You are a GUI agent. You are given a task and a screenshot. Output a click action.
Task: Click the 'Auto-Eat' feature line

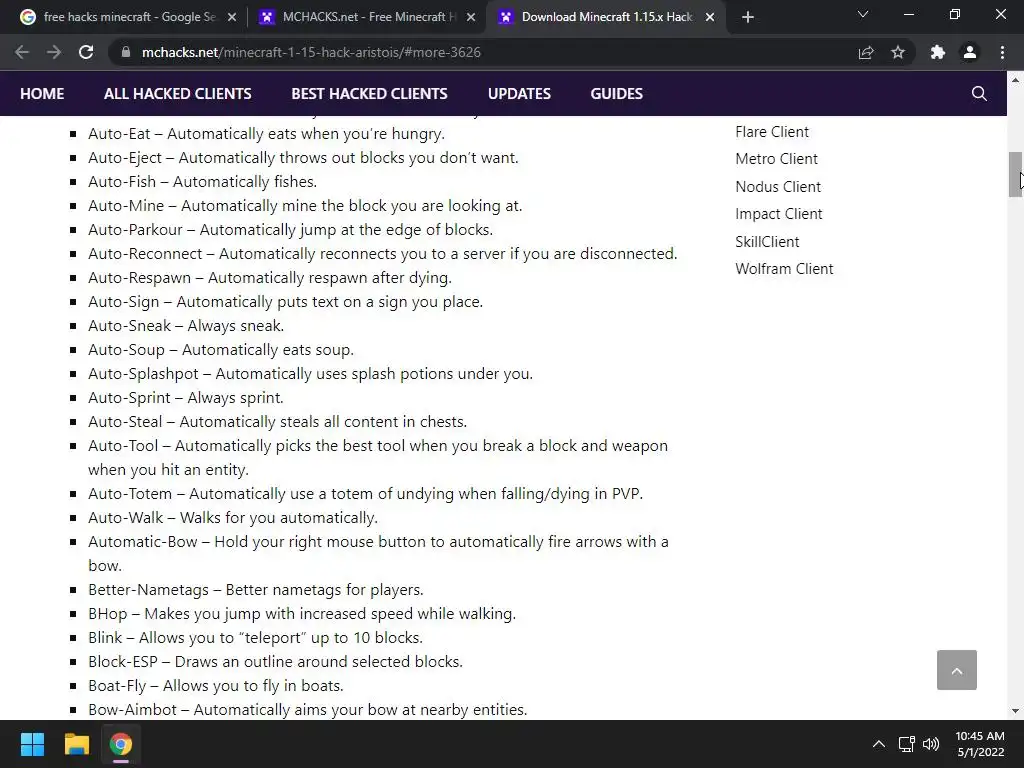click(x=266, y=134)
